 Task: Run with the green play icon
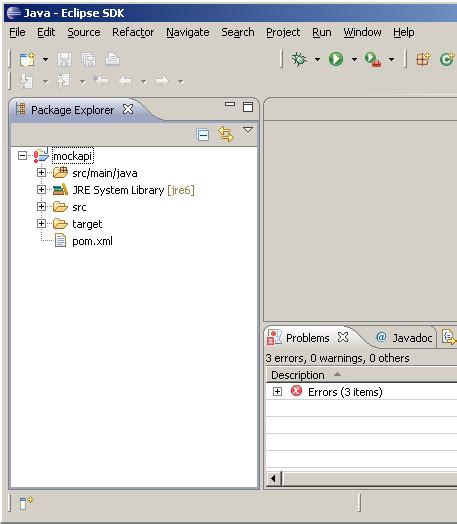(x=336, y=59)
